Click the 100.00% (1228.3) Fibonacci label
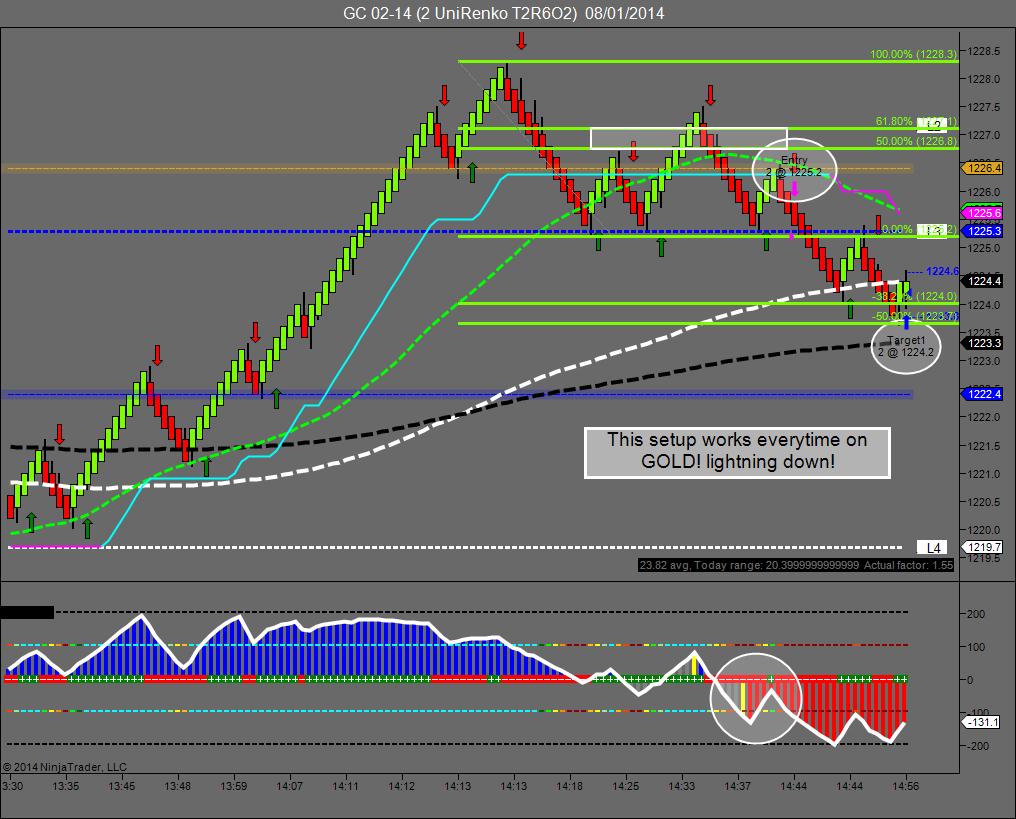 click(x=913, y=54)
